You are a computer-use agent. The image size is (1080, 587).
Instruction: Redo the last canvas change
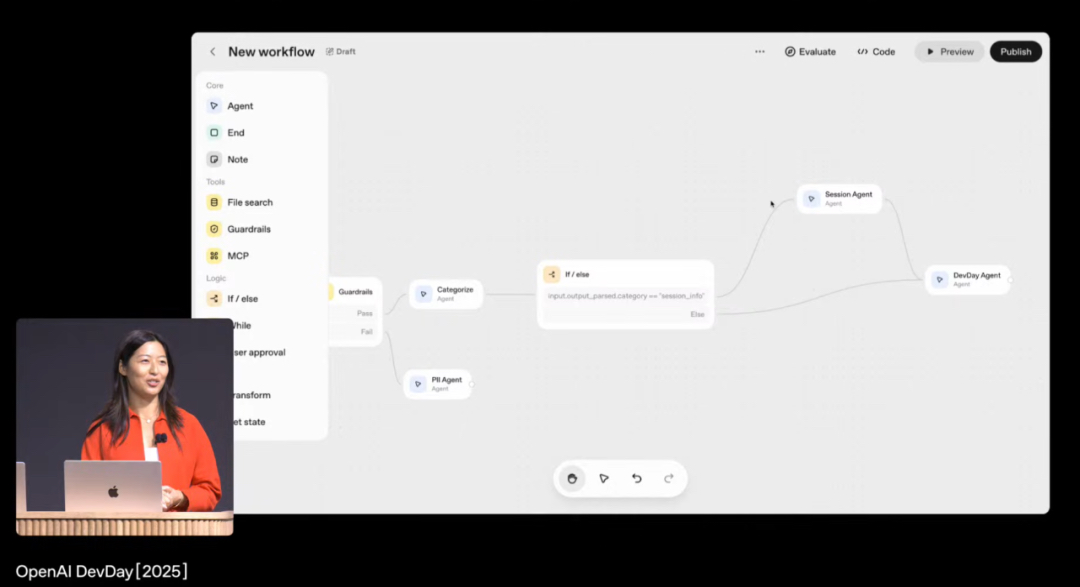[669, 478]
